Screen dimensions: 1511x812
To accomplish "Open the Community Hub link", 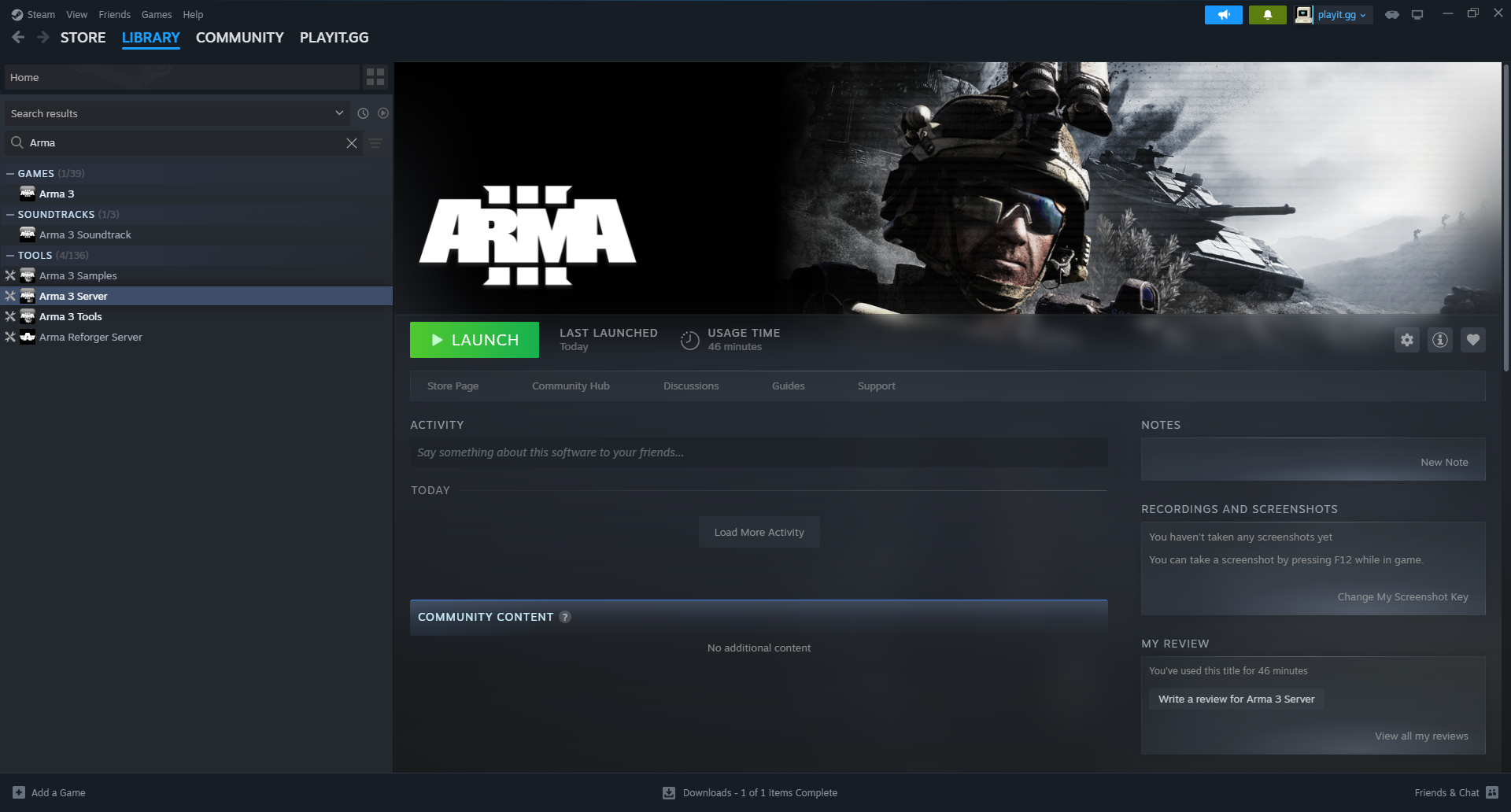I will 571,386.
